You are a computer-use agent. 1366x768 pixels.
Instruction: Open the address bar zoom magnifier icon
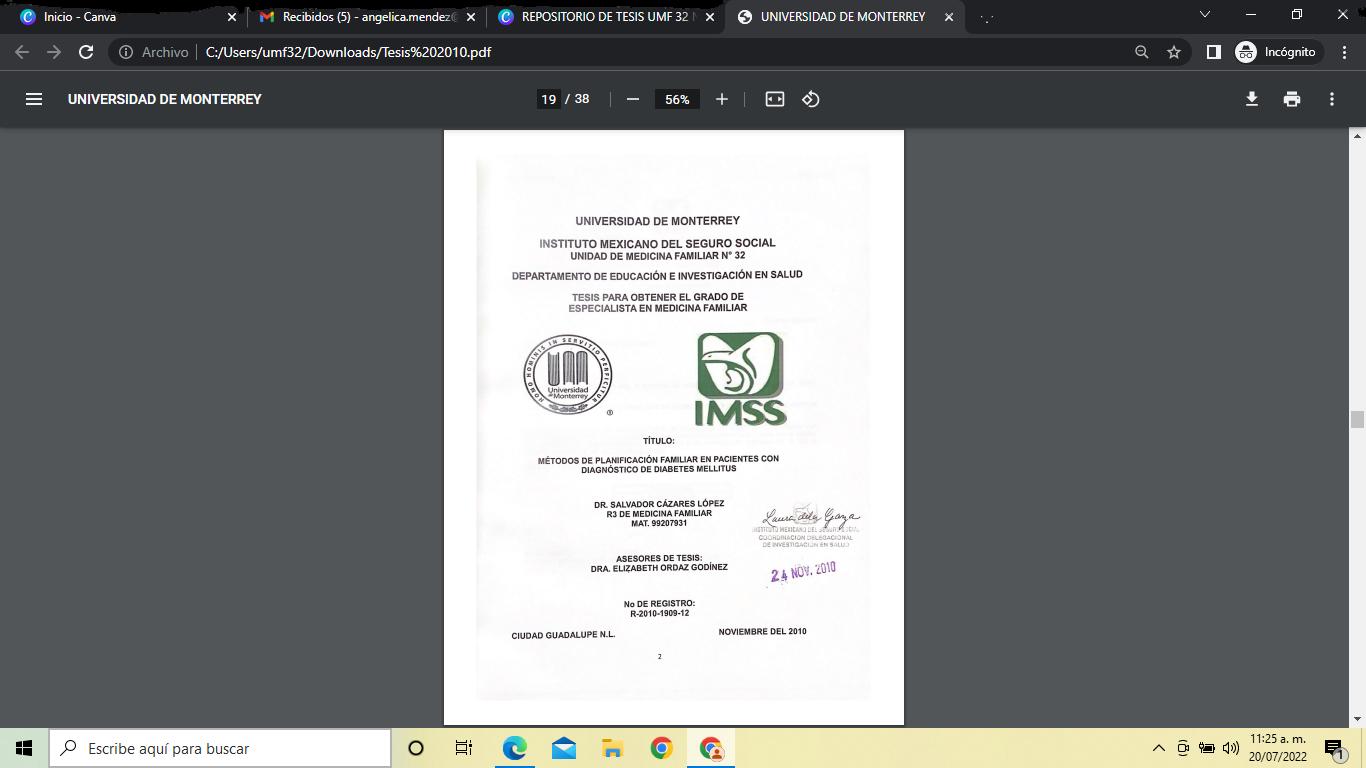pos(1141,52)
